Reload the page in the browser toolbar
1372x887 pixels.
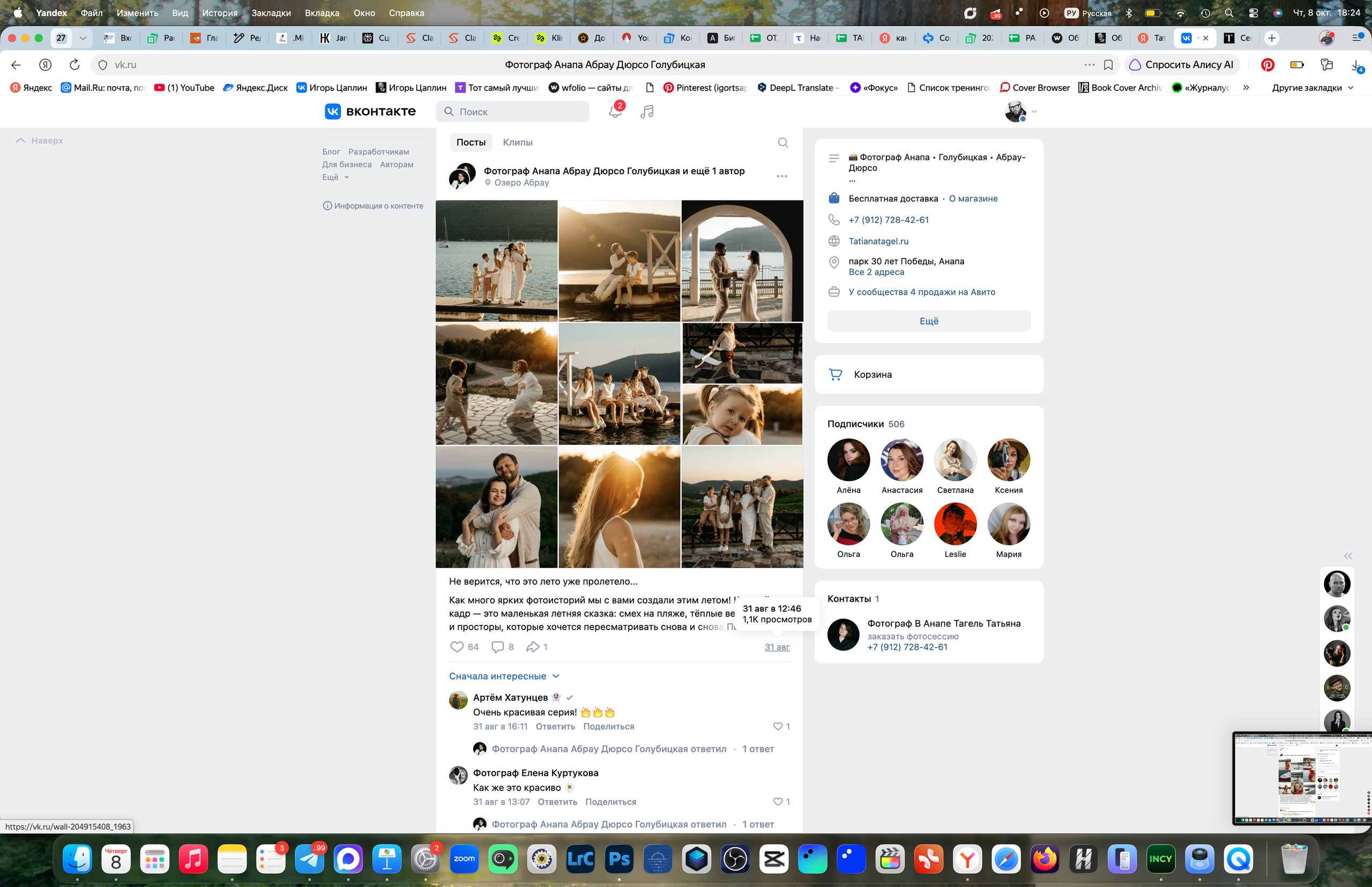pyautogui.click(x=74, y=64)
